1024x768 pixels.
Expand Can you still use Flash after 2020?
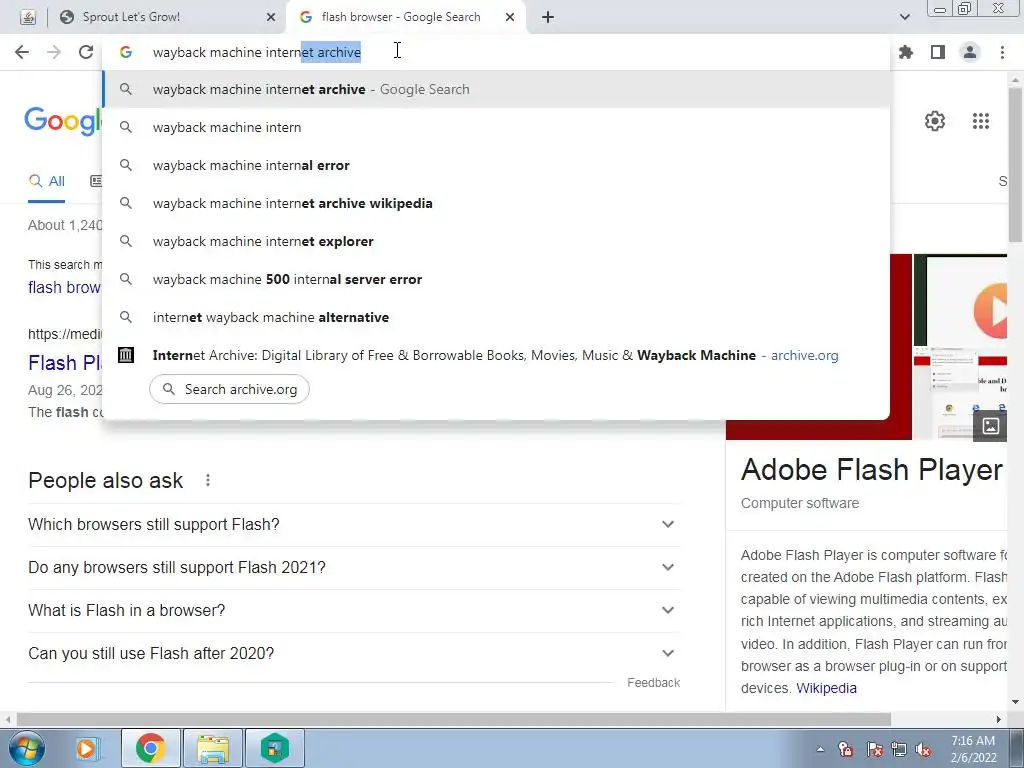click(353, 654)
